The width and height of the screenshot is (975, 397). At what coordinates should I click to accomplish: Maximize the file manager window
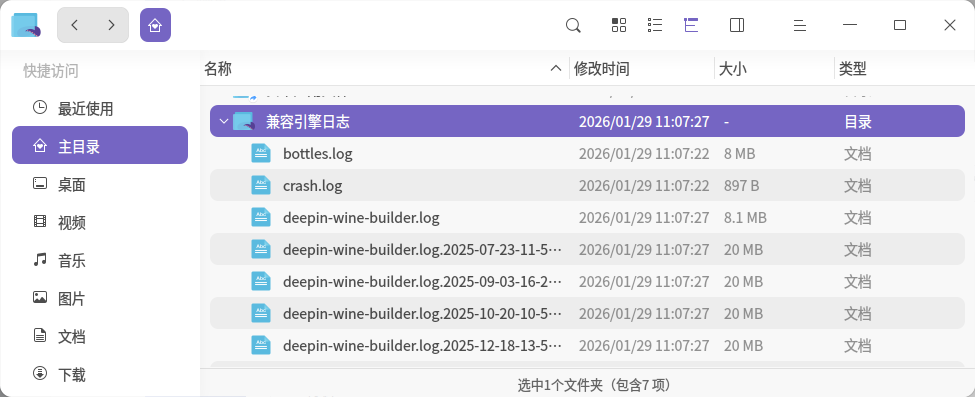(x=900, y=25)
